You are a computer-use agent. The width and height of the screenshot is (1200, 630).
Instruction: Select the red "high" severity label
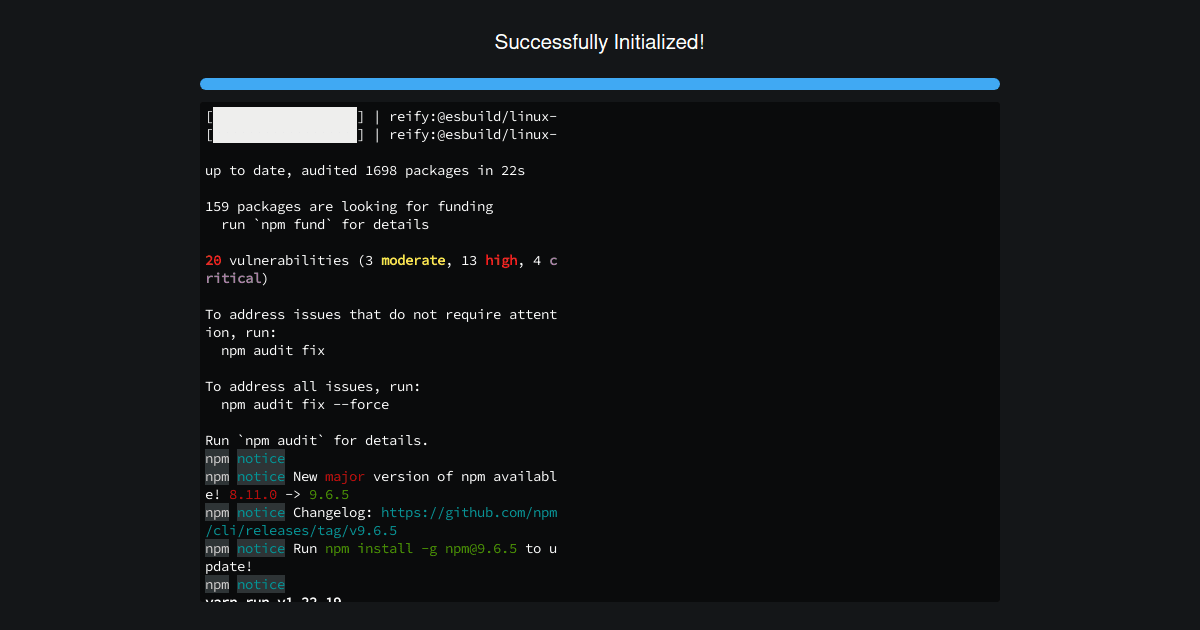point(501,260)
